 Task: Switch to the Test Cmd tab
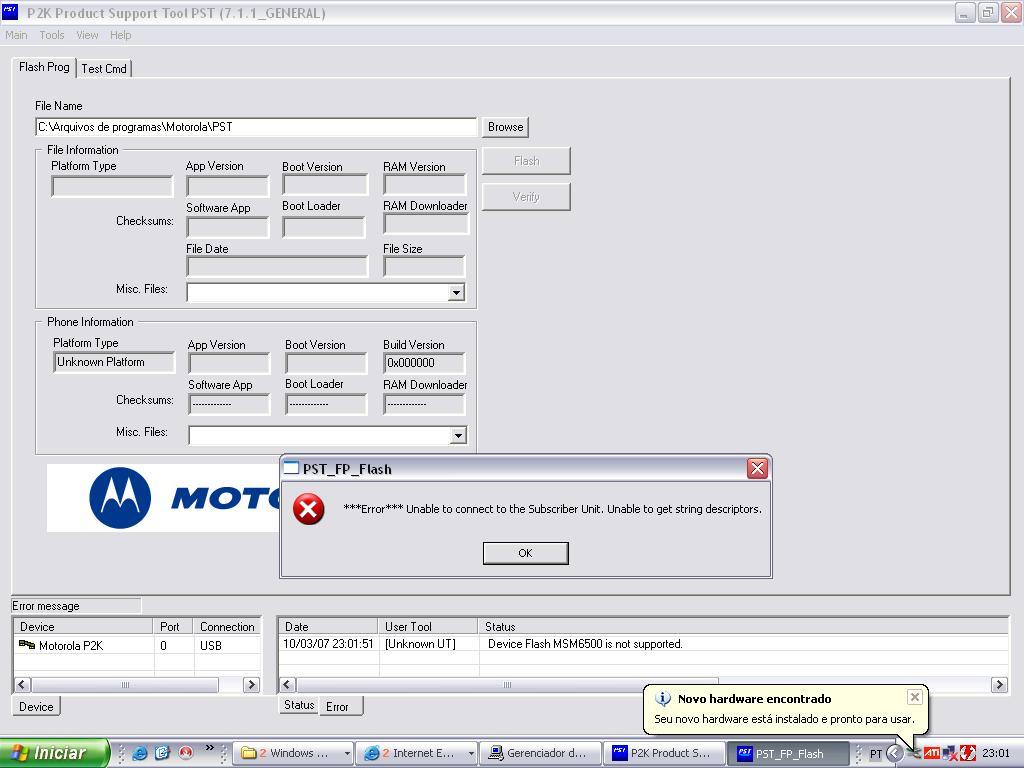click(x=104, y=69)
